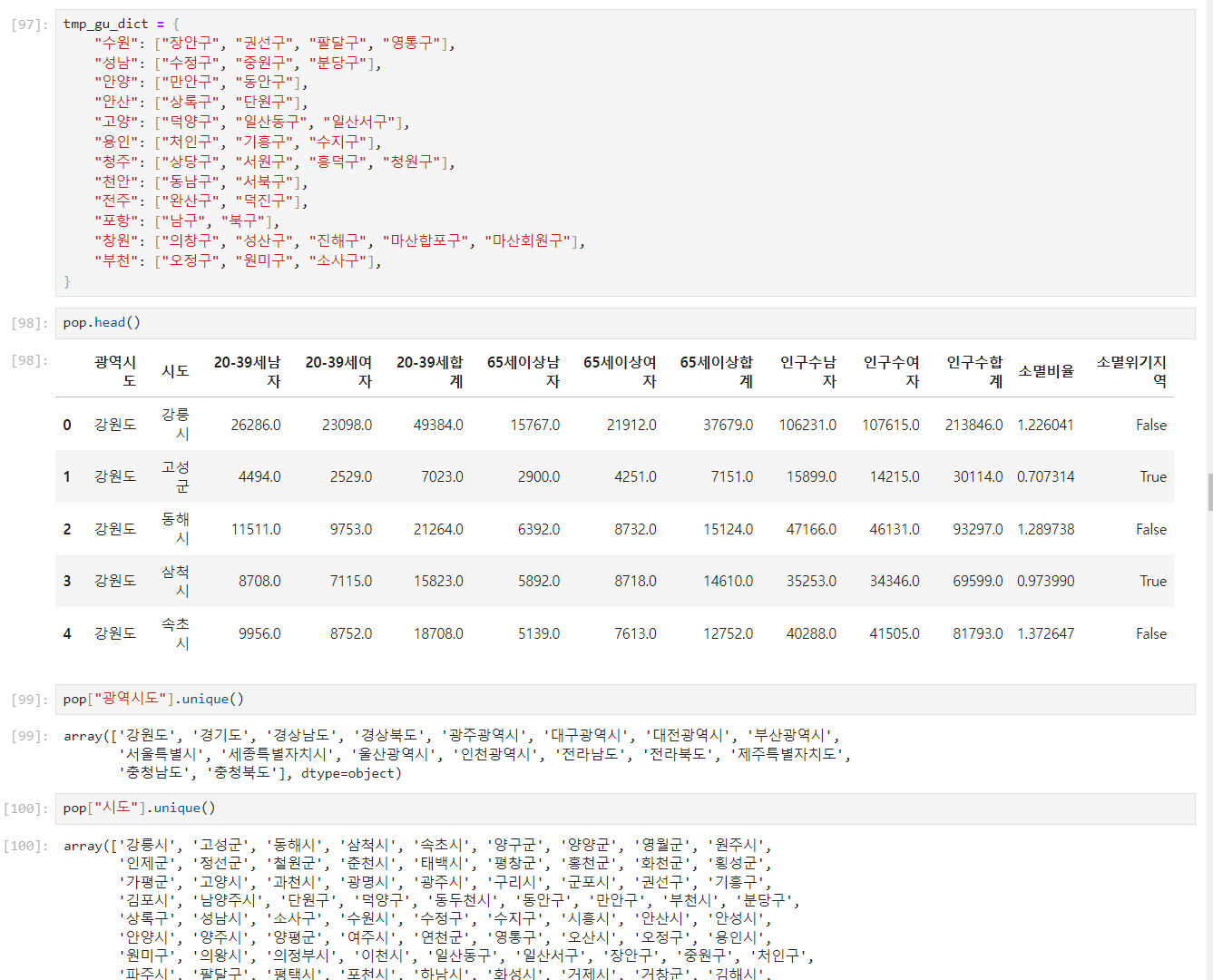Click the 65세이상여자 column header
Image resolution: width=1213 pixels, height=980 pixels.
point(620,371)
